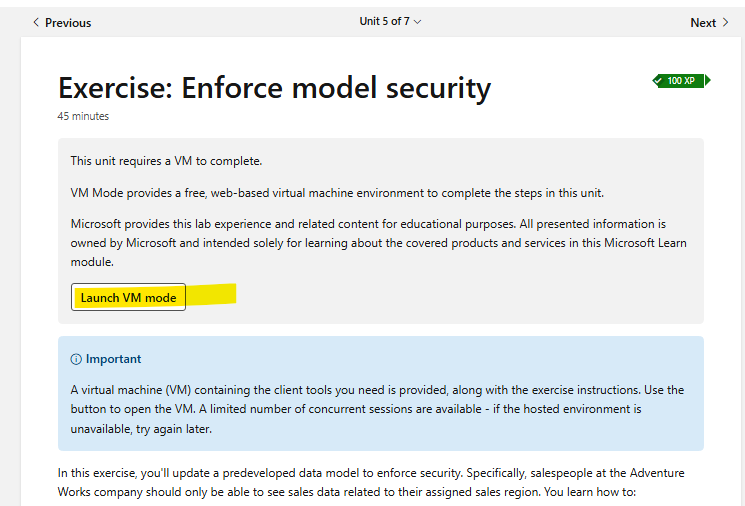Click the 100 XP badge
This screenshot has height=506, width=745.
click(681, 81)
